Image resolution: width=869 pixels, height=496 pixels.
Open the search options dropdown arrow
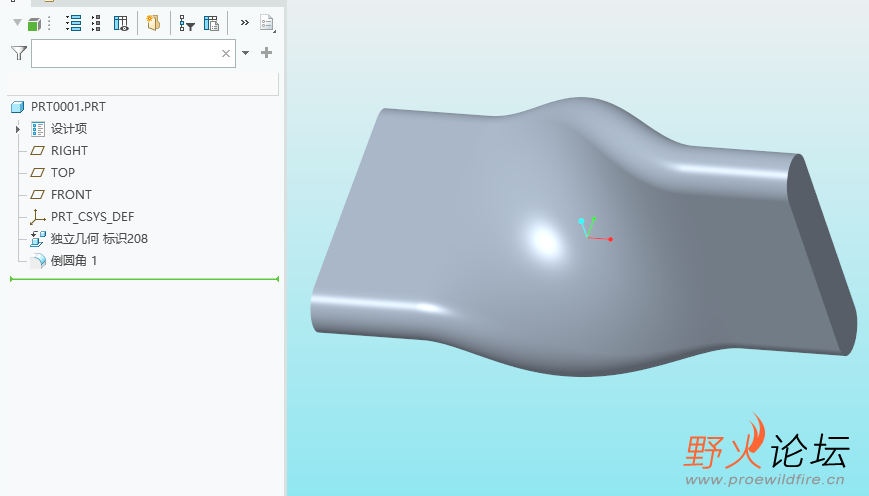click(x=246, y=53)
